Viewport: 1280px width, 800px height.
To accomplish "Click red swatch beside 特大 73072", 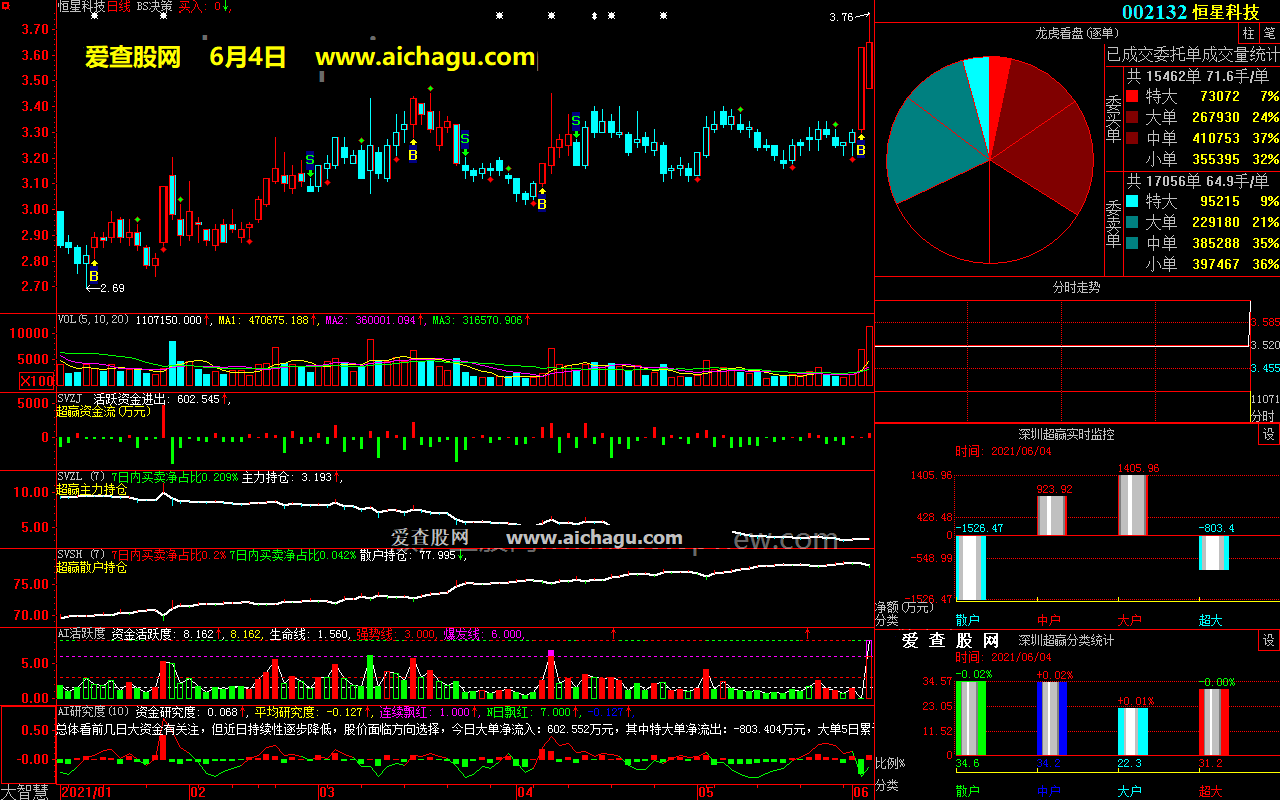I will [x=1131, y=97].
